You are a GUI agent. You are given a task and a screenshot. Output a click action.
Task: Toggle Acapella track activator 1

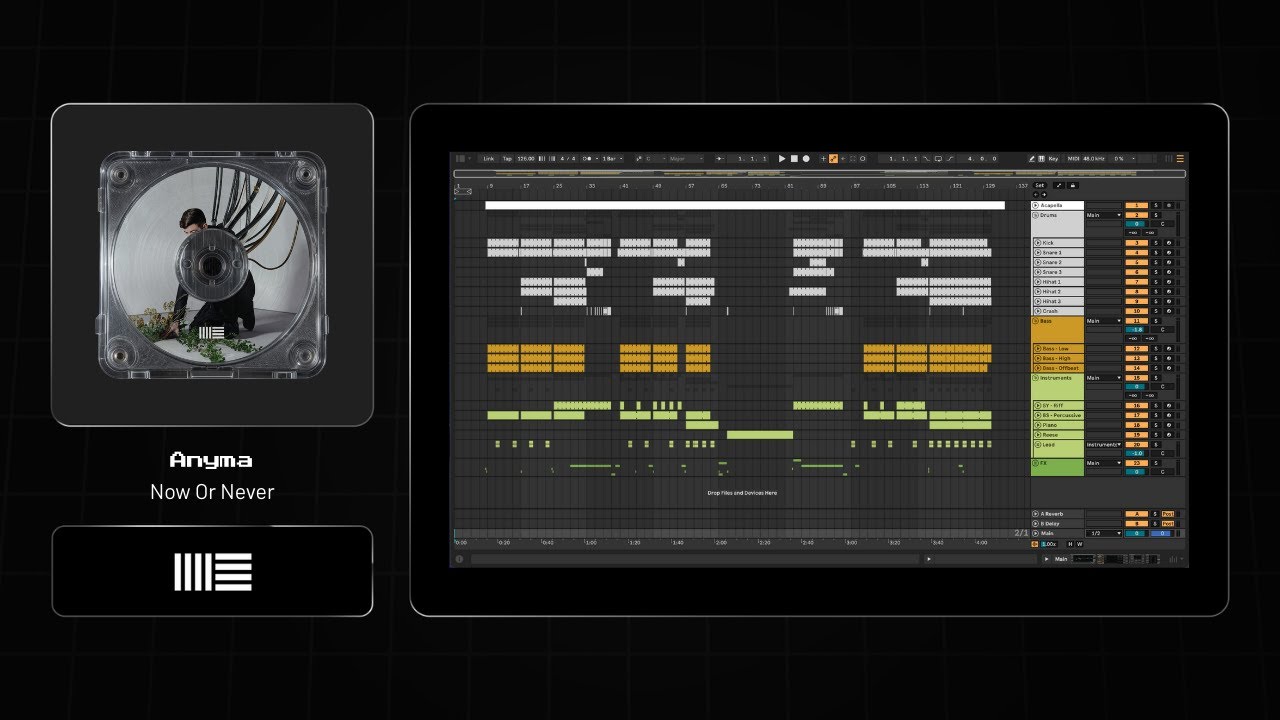(1136, 205)
